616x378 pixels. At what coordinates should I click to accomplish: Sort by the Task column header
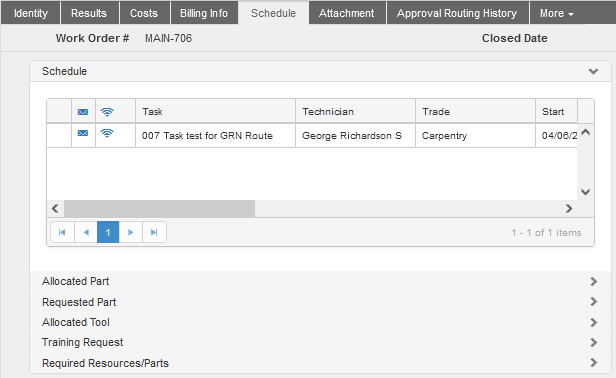tap(215, 112)
